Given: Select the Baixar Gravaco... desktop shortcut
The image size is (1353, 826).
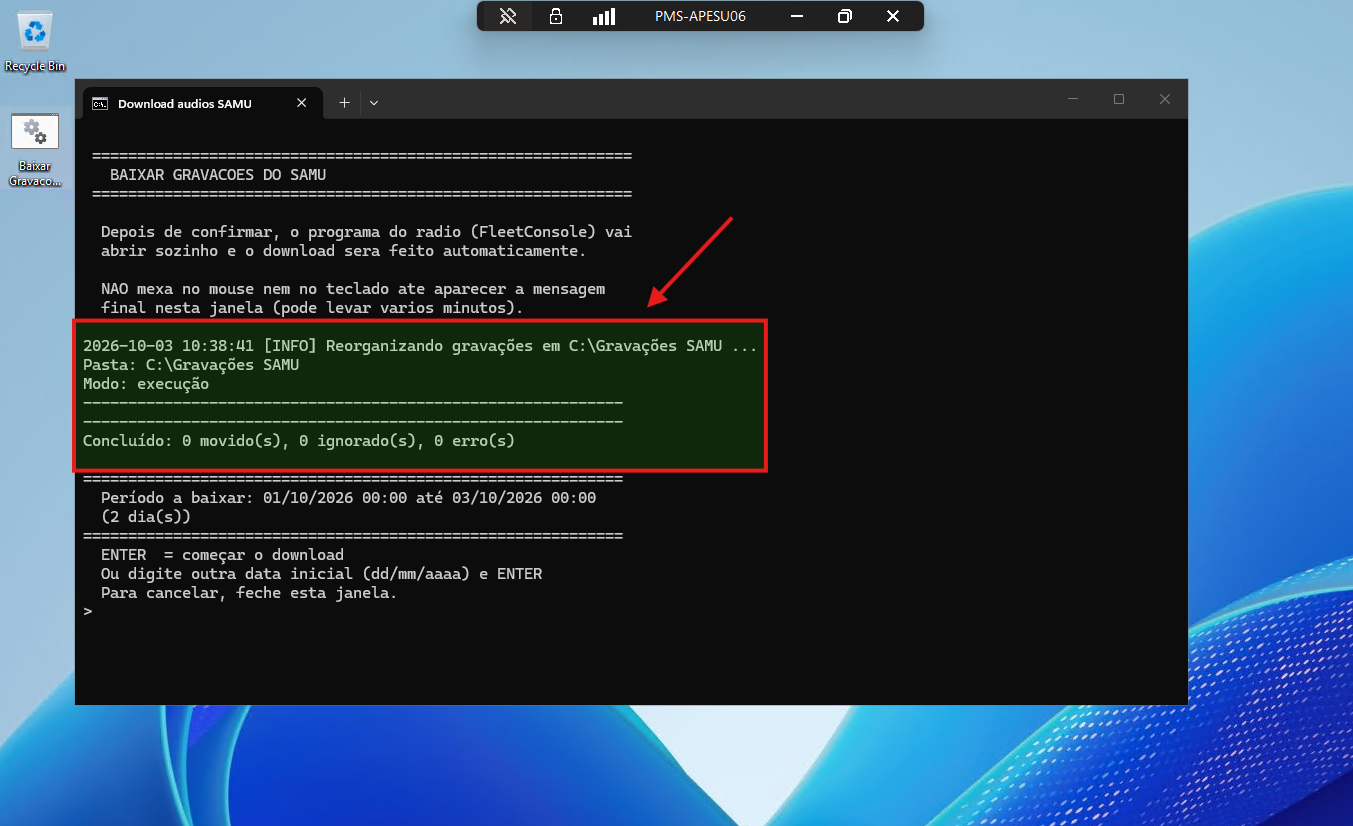Looking at the screenshot, I should (35, 151).
